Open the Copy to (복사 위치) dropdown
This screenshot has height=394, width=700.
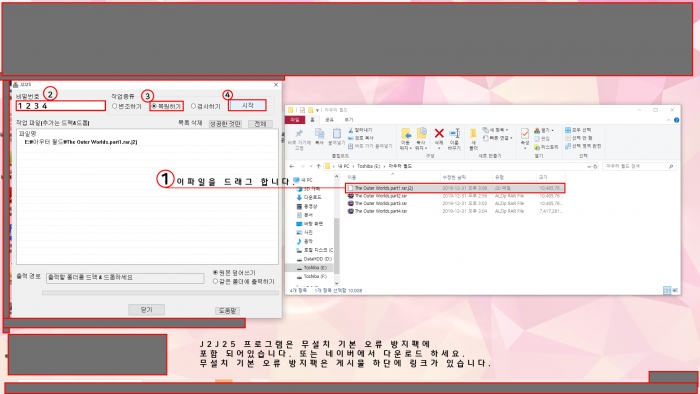pyautogui.click(x=421, y=139)
